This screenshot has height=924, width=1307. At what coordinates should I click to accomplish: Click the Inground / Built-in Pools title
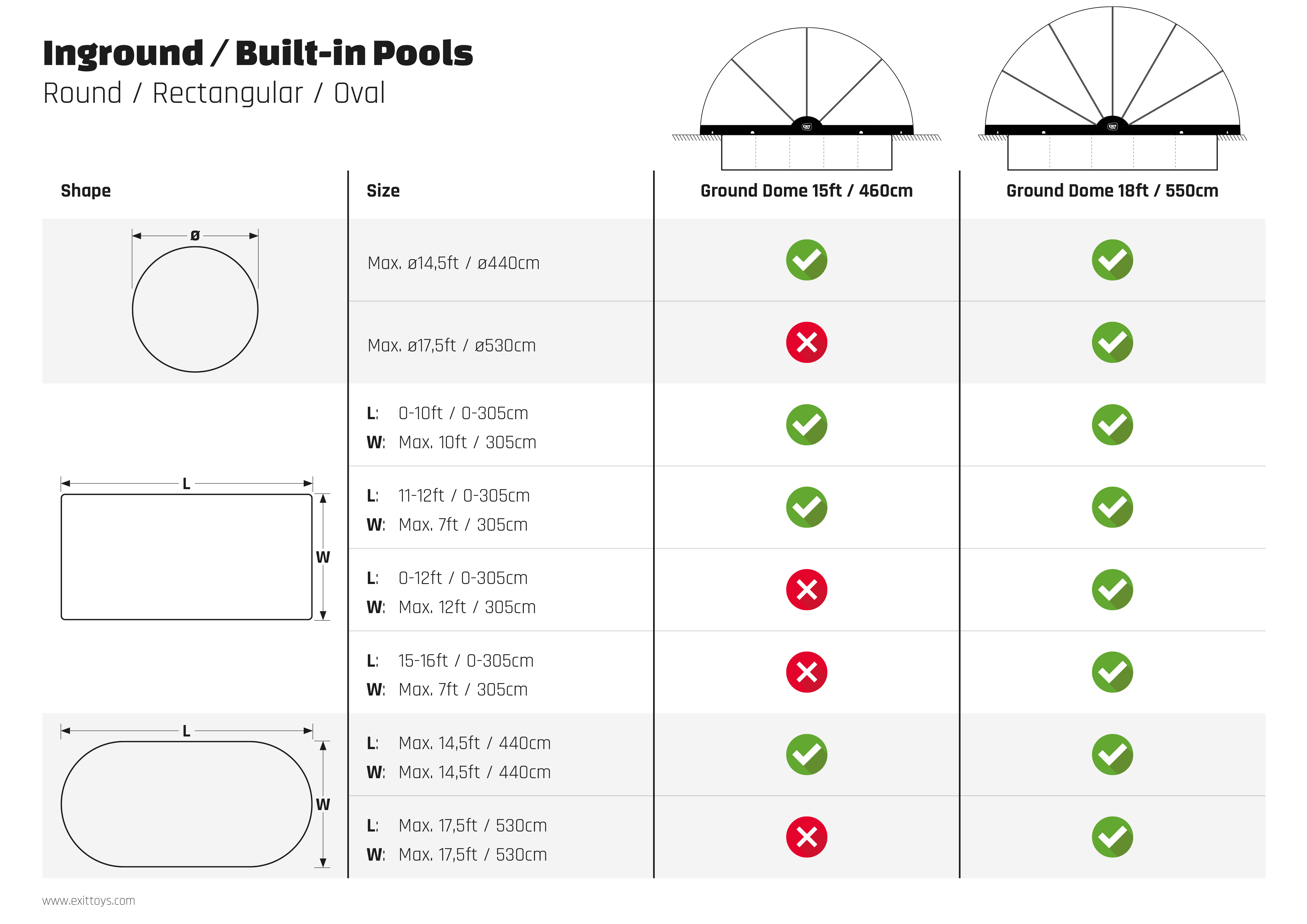[258, 54]
